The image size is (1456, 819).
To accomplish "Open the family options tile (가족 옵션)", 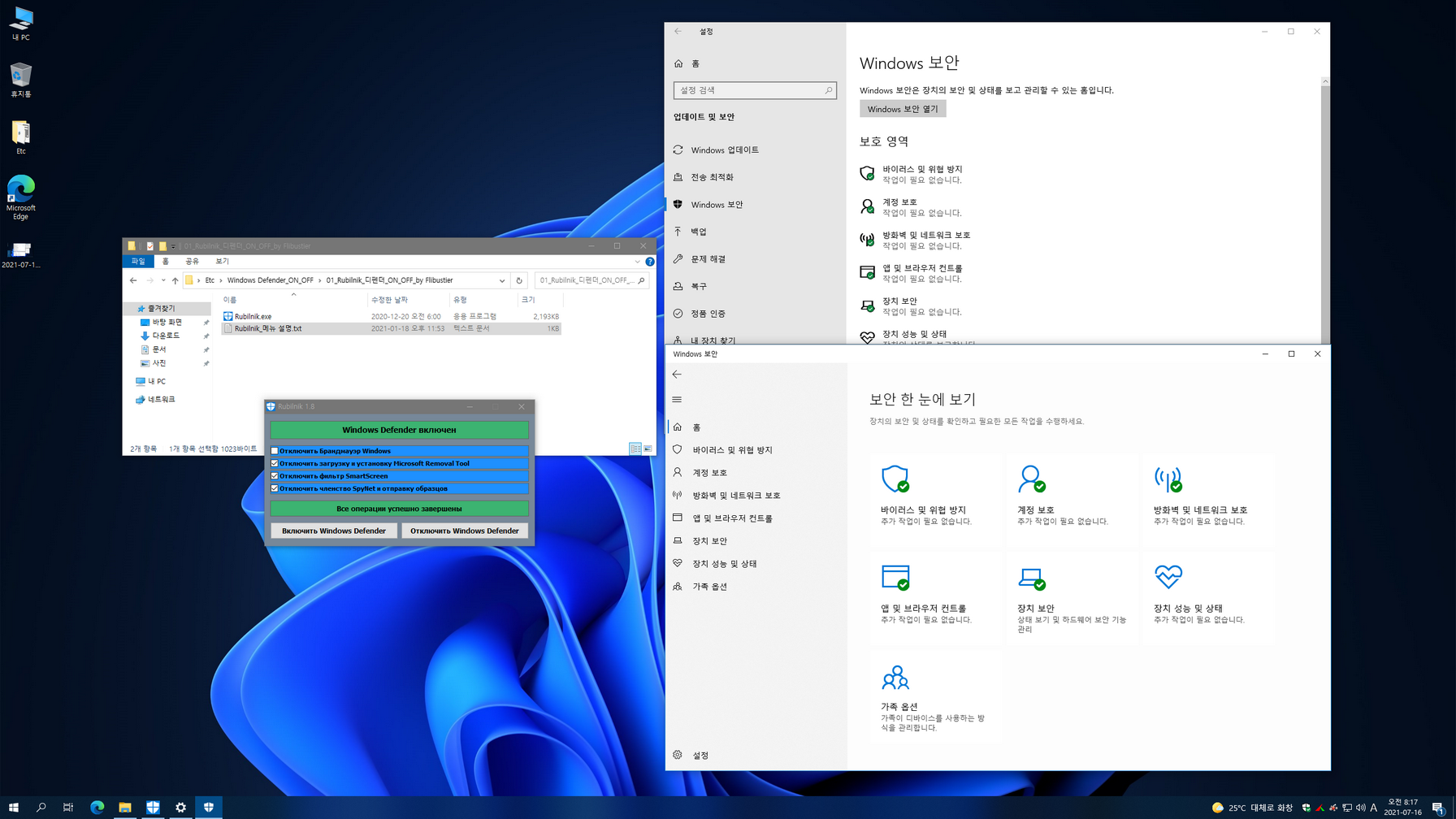I will (935, 696).
